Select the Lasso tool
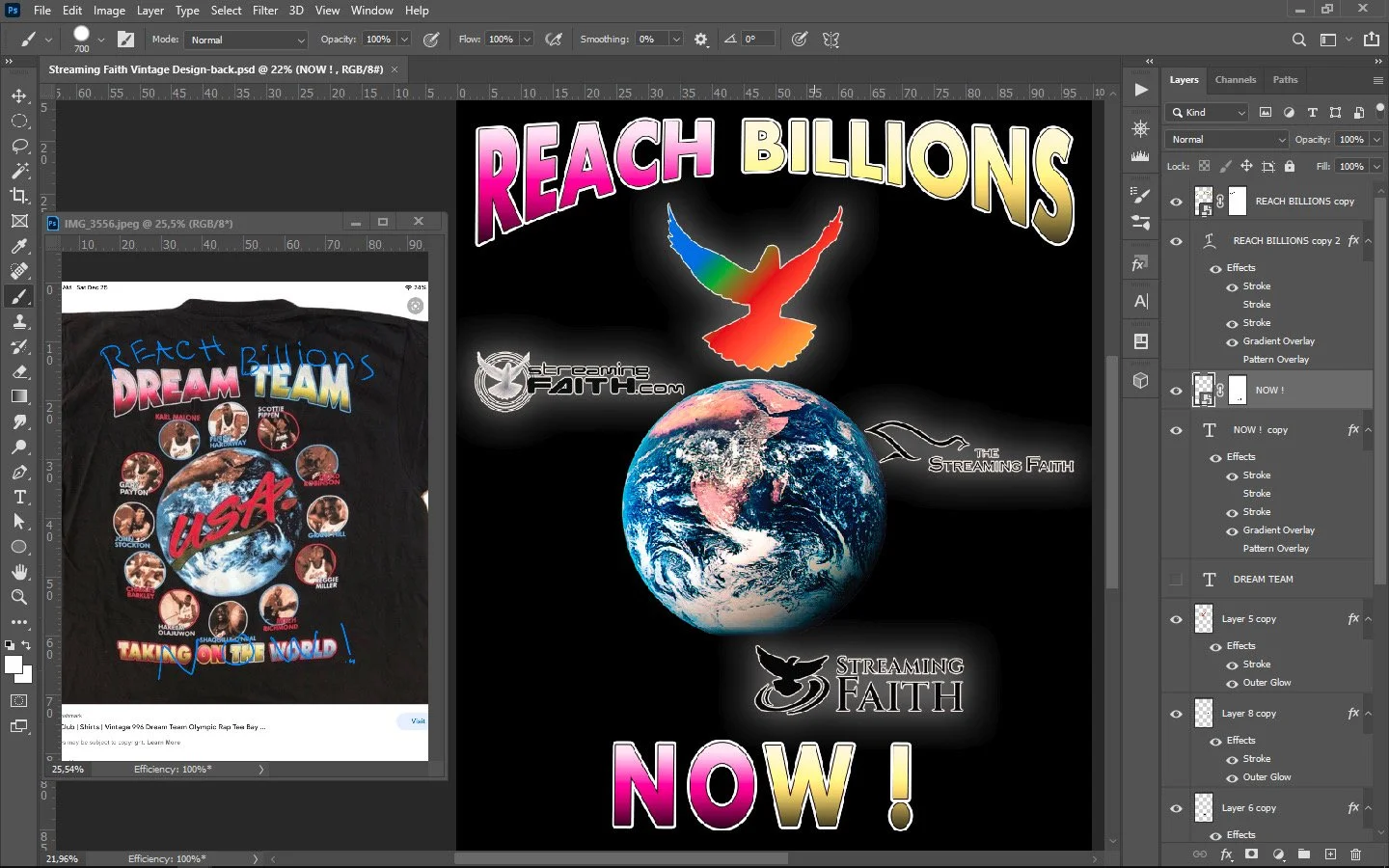 (x=19, y=147)
